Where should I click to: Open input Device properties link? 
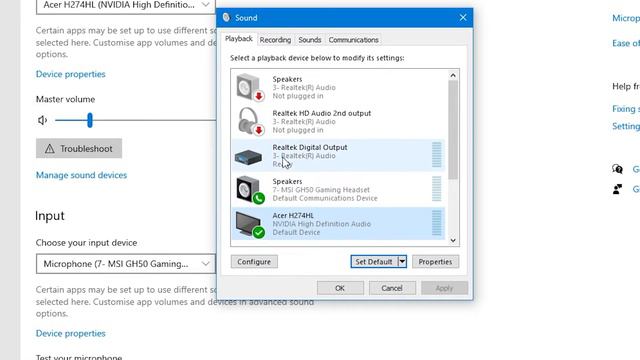pos(71,333)
